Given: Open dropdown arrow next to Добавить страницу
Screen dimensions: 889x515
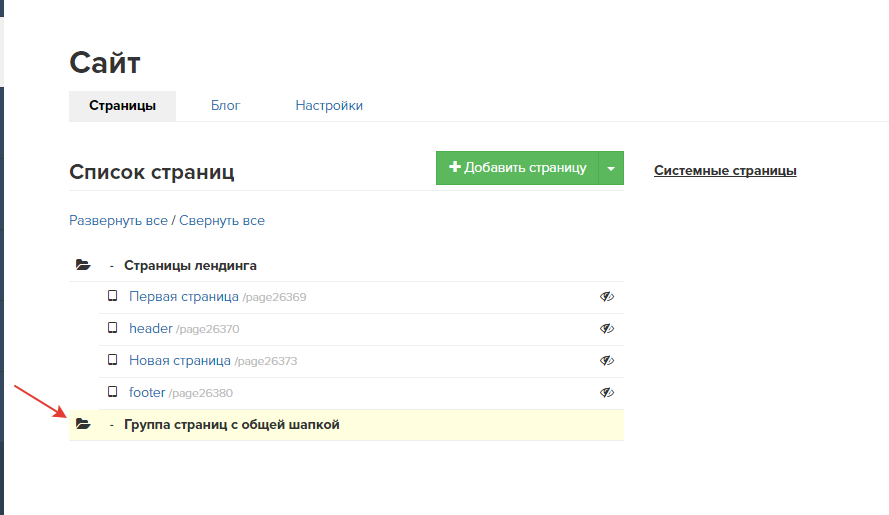Looking at the screenshot, I should click(x=611, y=168).
